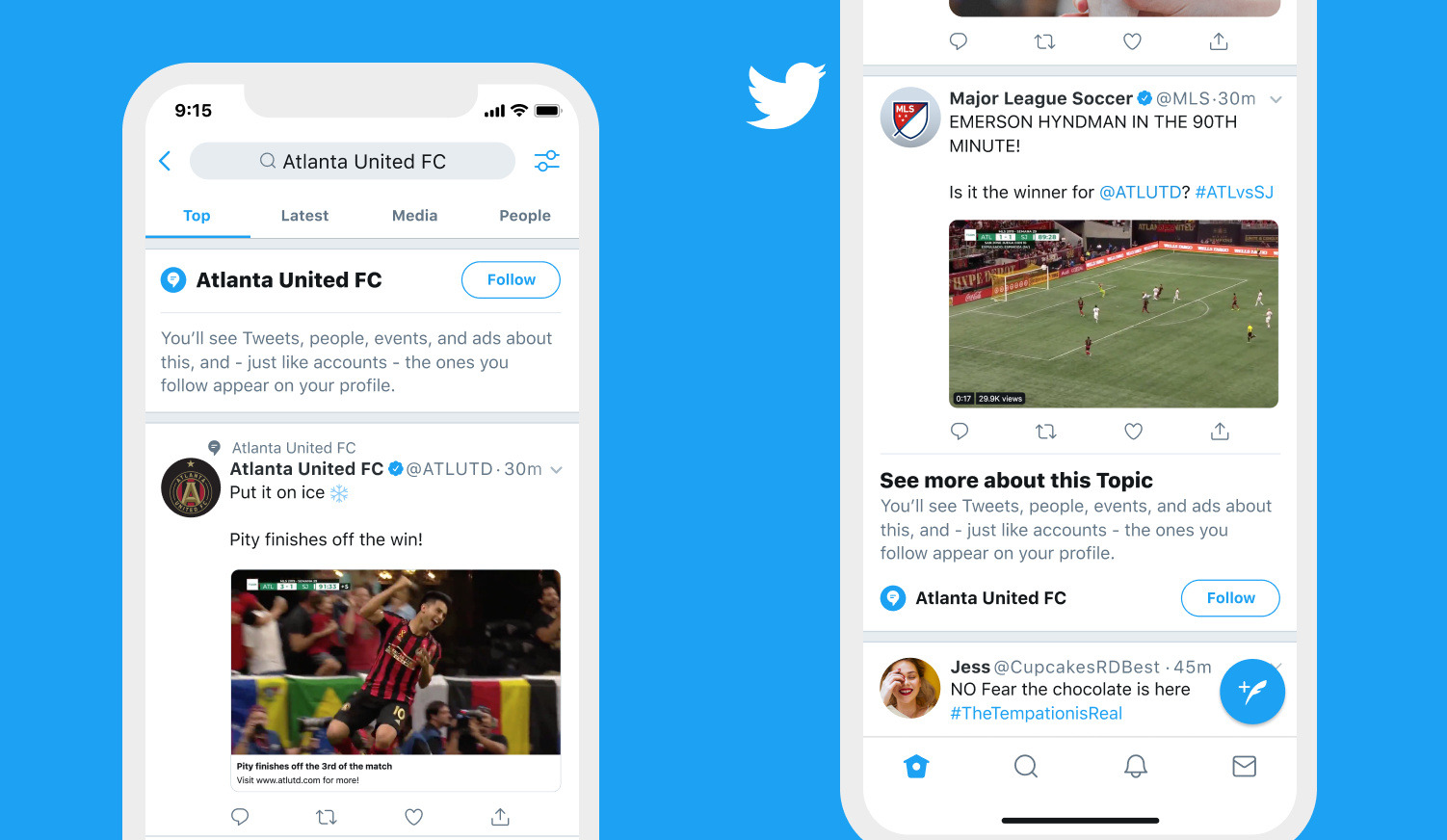Tap the back arrow beside search bar

165,161
